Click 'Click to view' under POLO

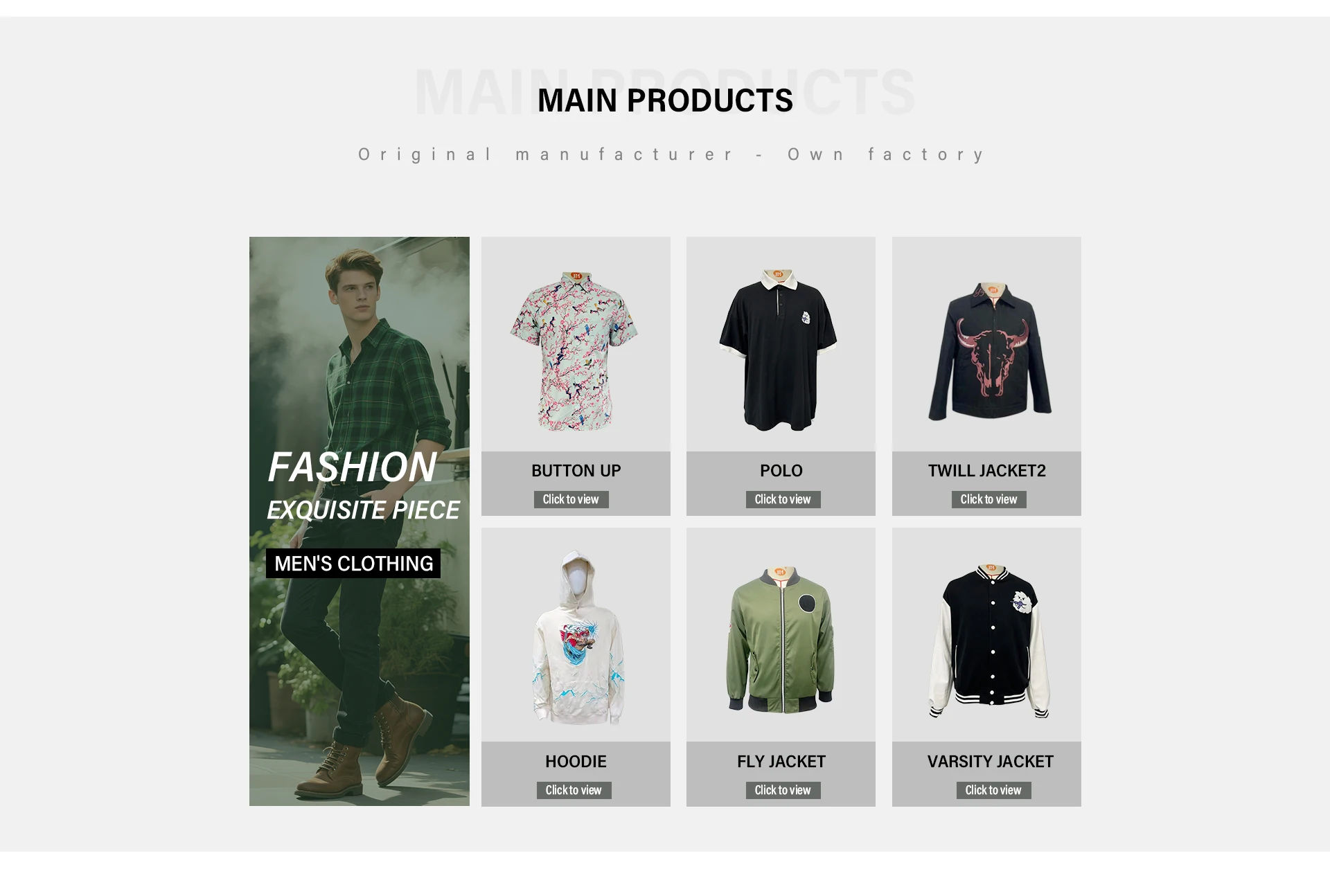(x=783, y=500)
